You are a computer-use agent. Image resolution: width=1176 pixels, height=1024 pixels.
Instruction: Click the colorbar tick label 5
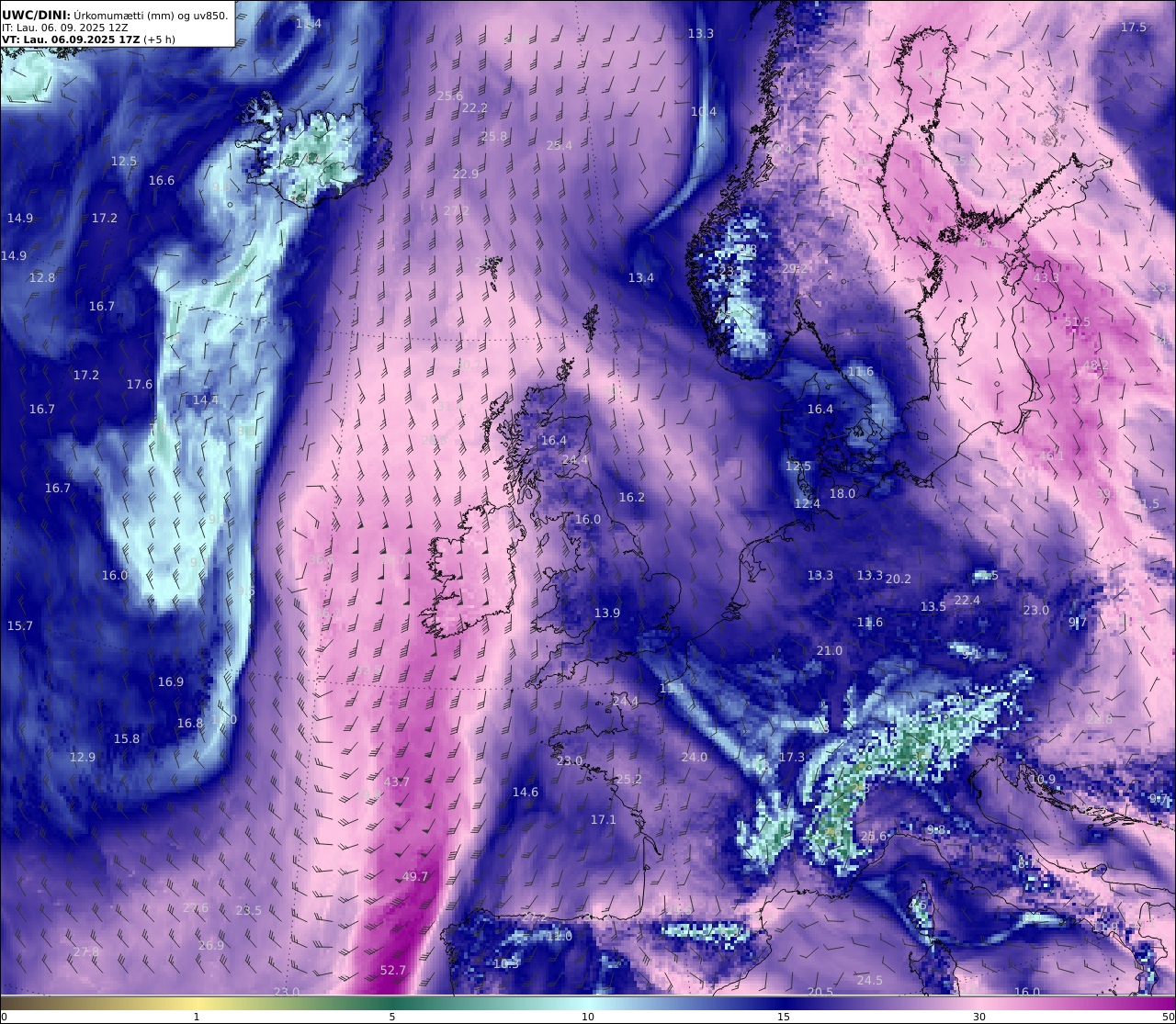click(392, 1017)
